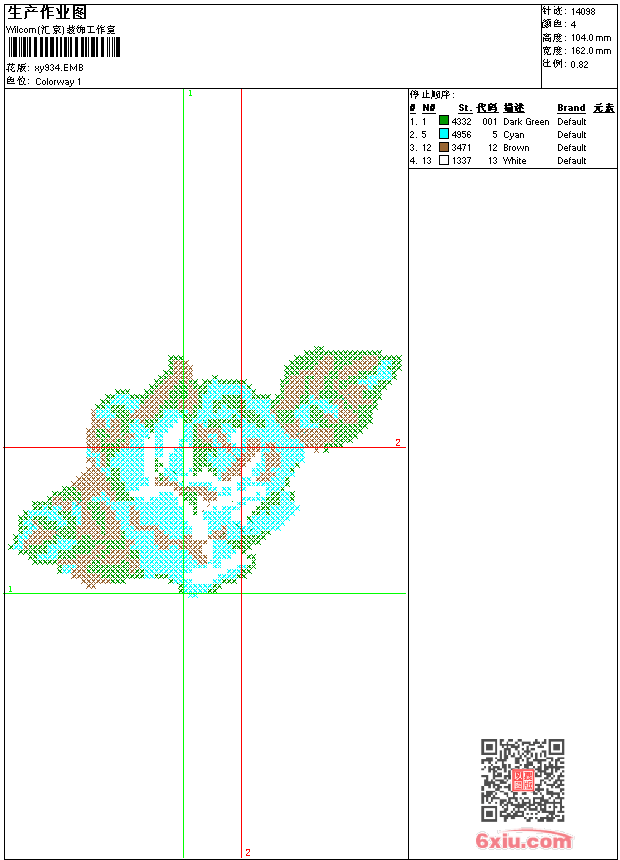This screenshot has height=860, width=620.
Task: Click the Brand column header
Action: 571,108
